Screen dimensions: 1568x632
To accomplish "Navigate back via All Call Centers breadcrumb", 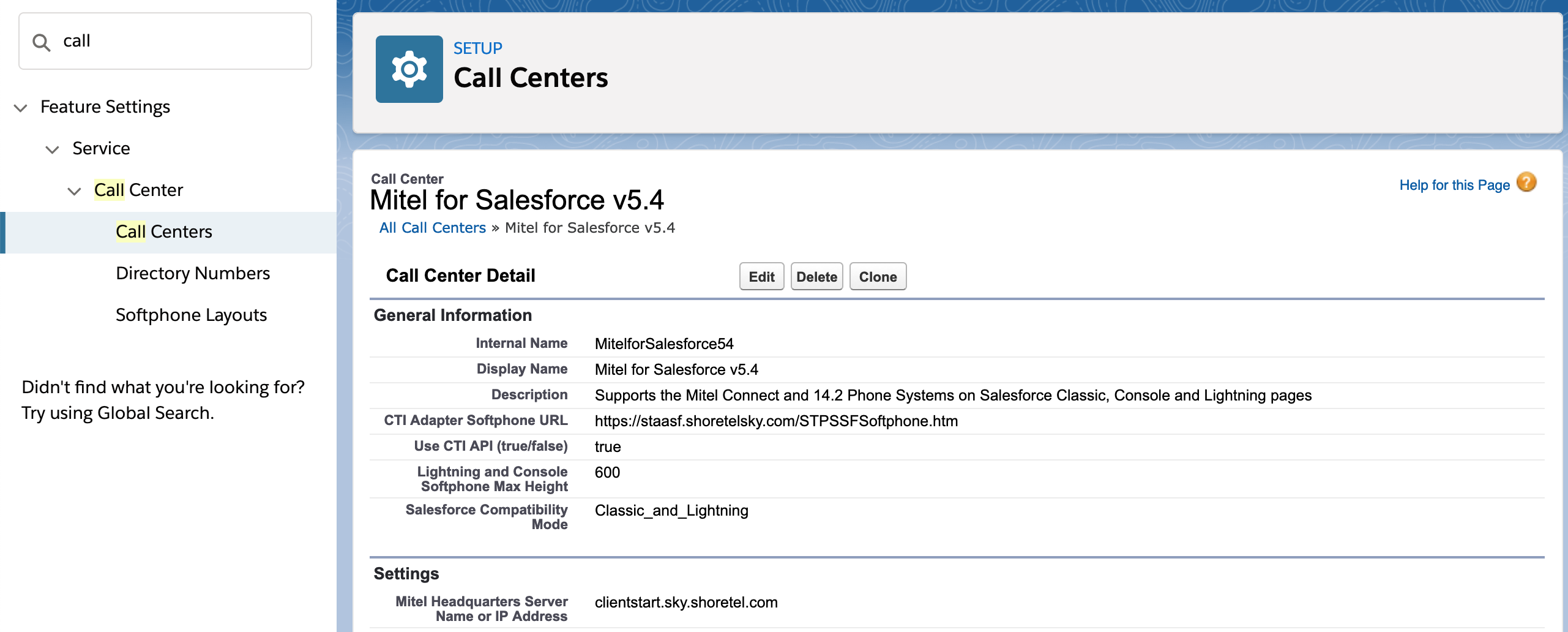I will 432,228.
